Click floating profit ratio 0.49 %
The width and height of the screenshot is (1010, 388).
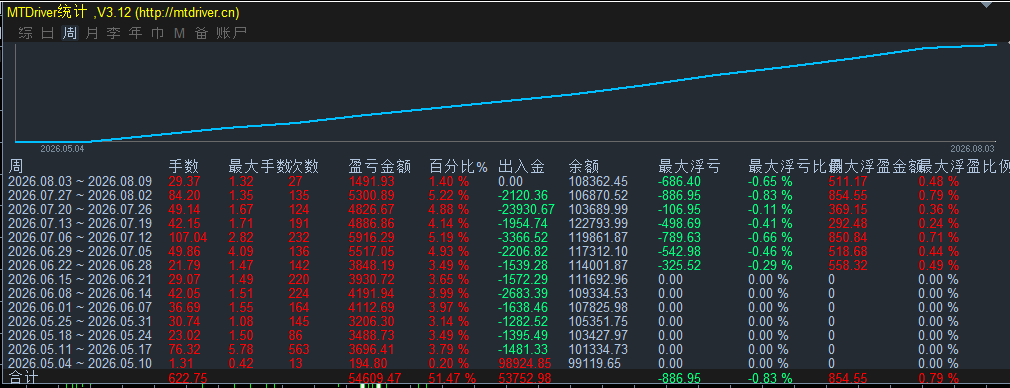[x=939, y=265]
